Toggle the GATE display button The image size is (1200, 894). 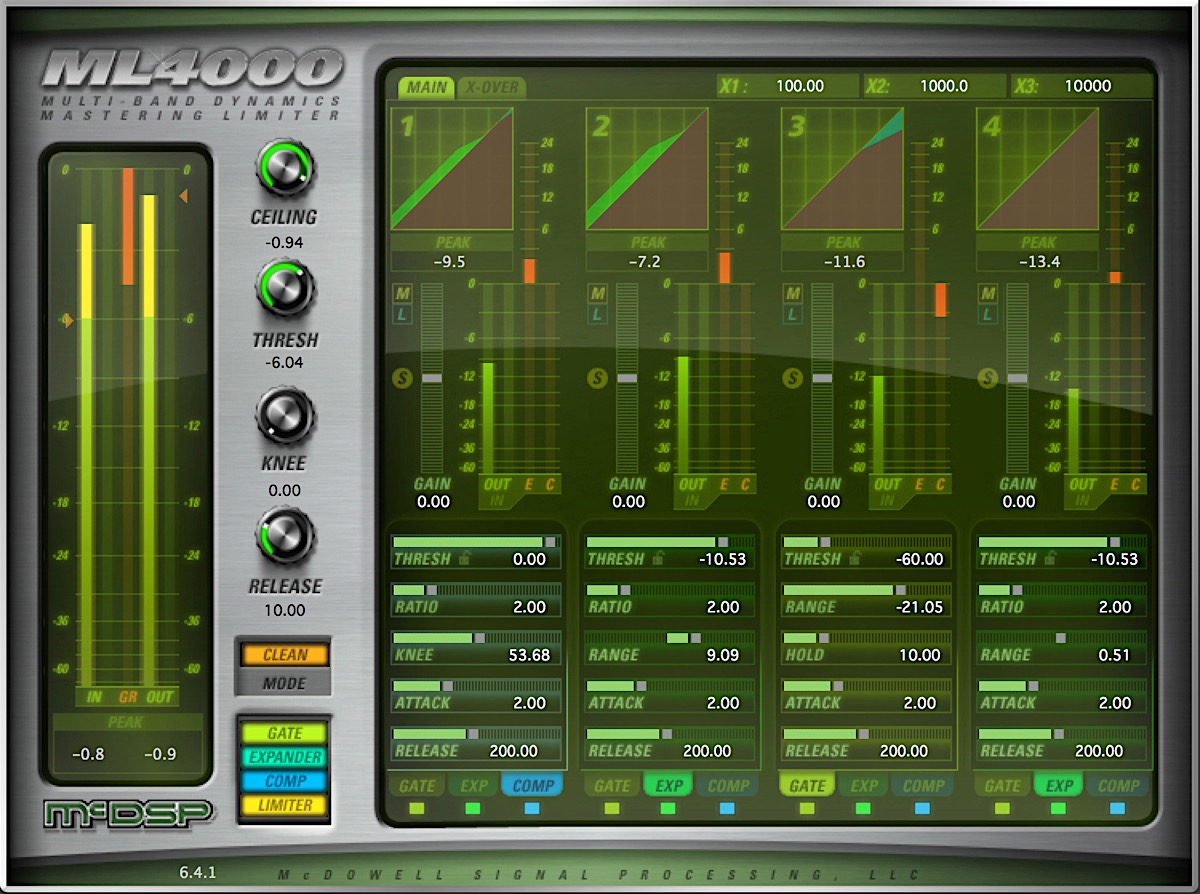[x=285, y=733]
